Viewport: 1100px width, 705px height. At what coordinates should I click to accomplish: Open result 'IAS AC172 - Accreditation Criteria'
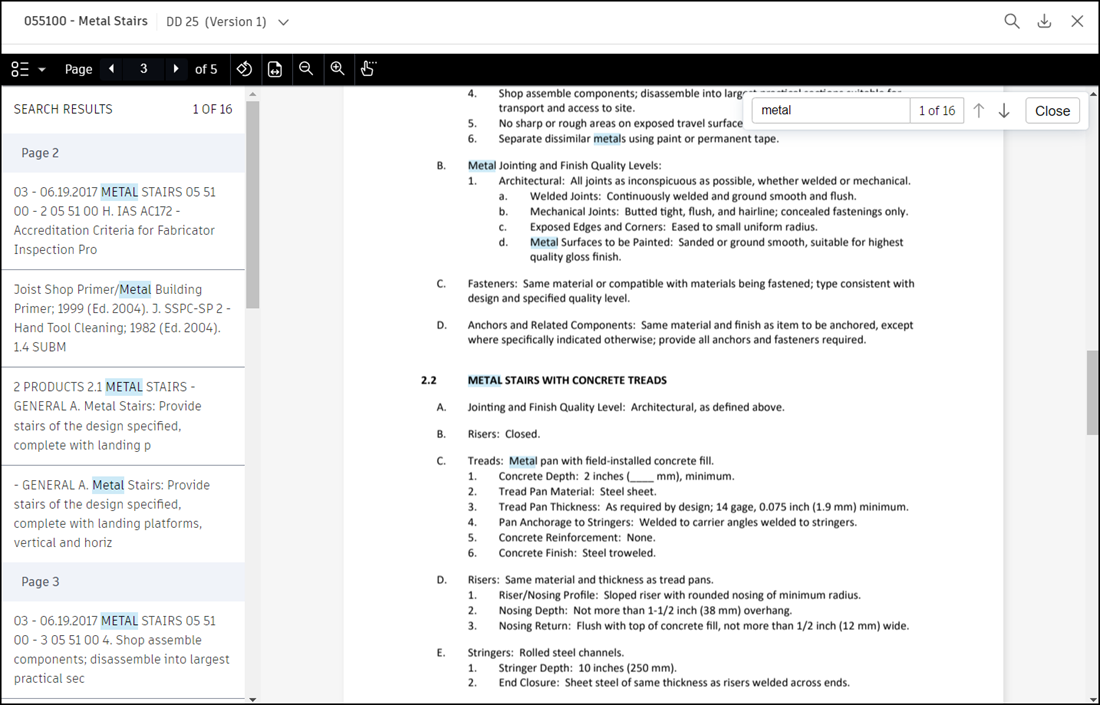point(123,220)
